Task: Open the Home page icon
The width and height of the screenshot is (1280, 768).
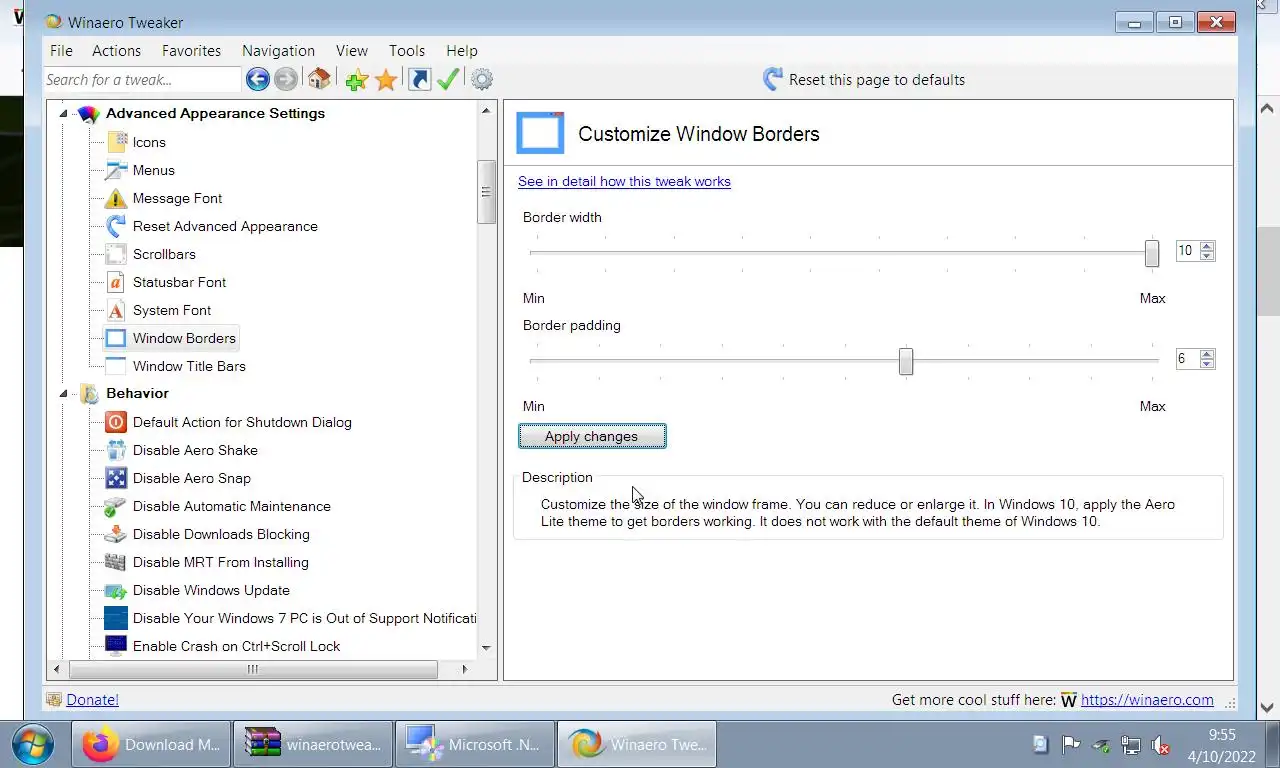Action: point(319,79)
